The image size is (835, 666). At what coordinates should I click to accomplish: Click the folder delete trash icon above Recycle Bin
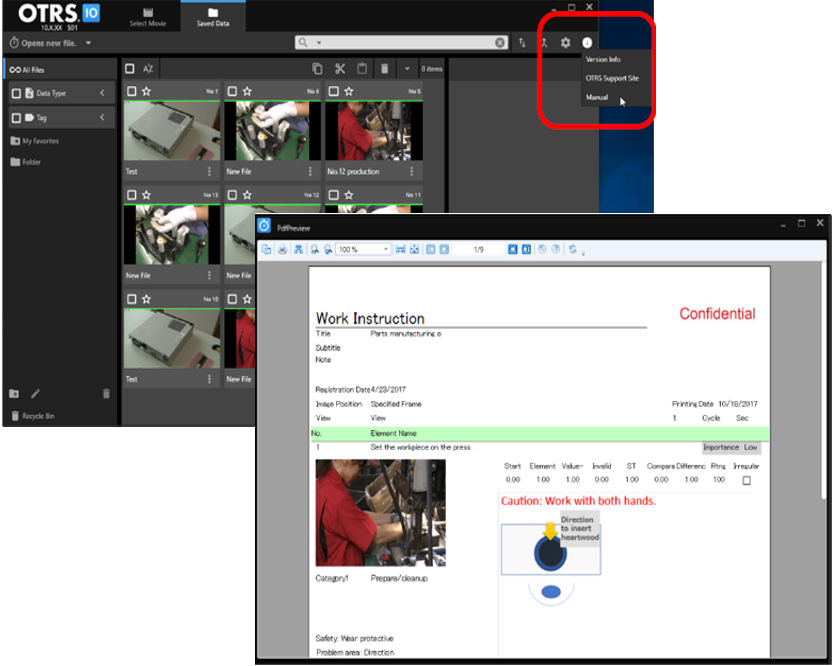[106, 394]
